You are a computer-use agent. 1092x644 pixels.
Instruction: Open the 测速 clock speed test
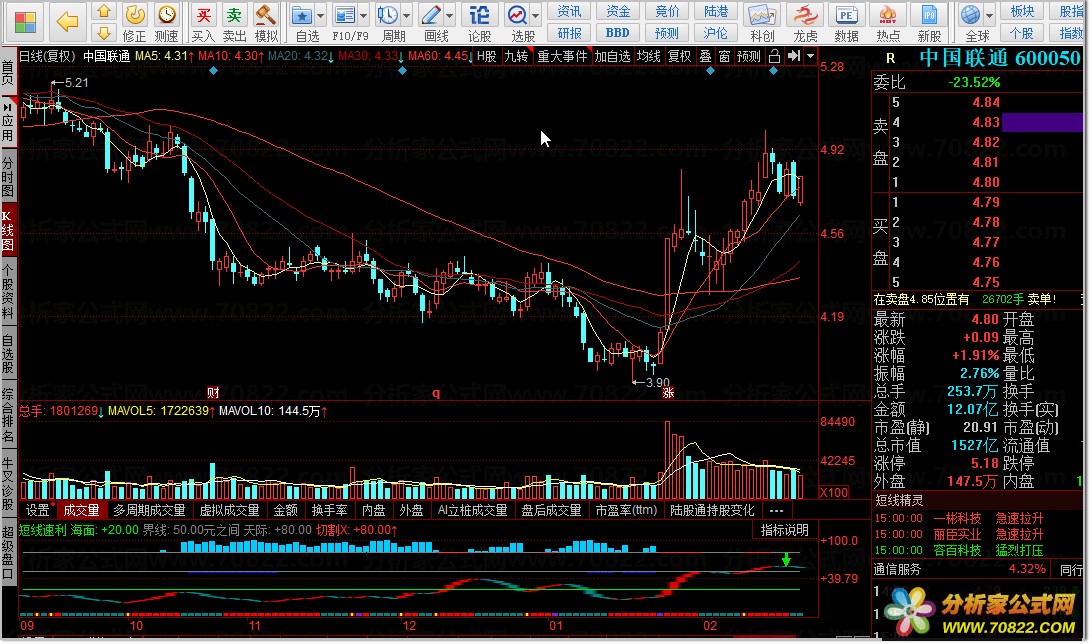[166, 15]
